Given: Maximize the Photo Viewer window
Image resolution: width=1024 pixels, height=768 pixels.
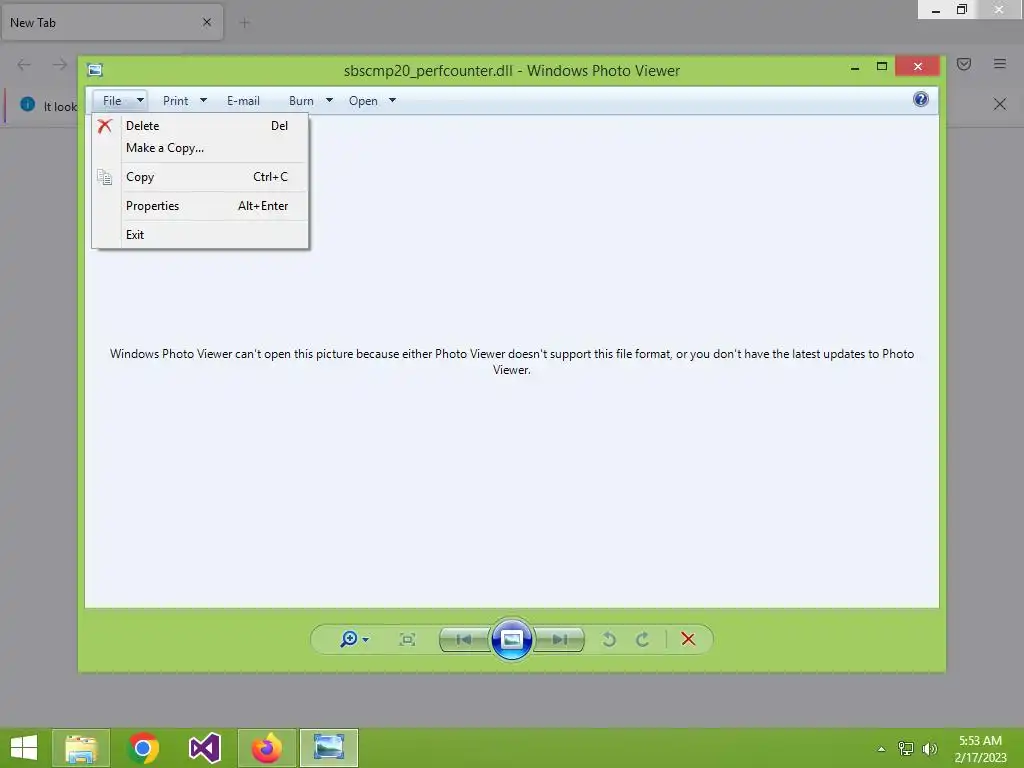Looking at the screenshot, I should tap(882, 67).
